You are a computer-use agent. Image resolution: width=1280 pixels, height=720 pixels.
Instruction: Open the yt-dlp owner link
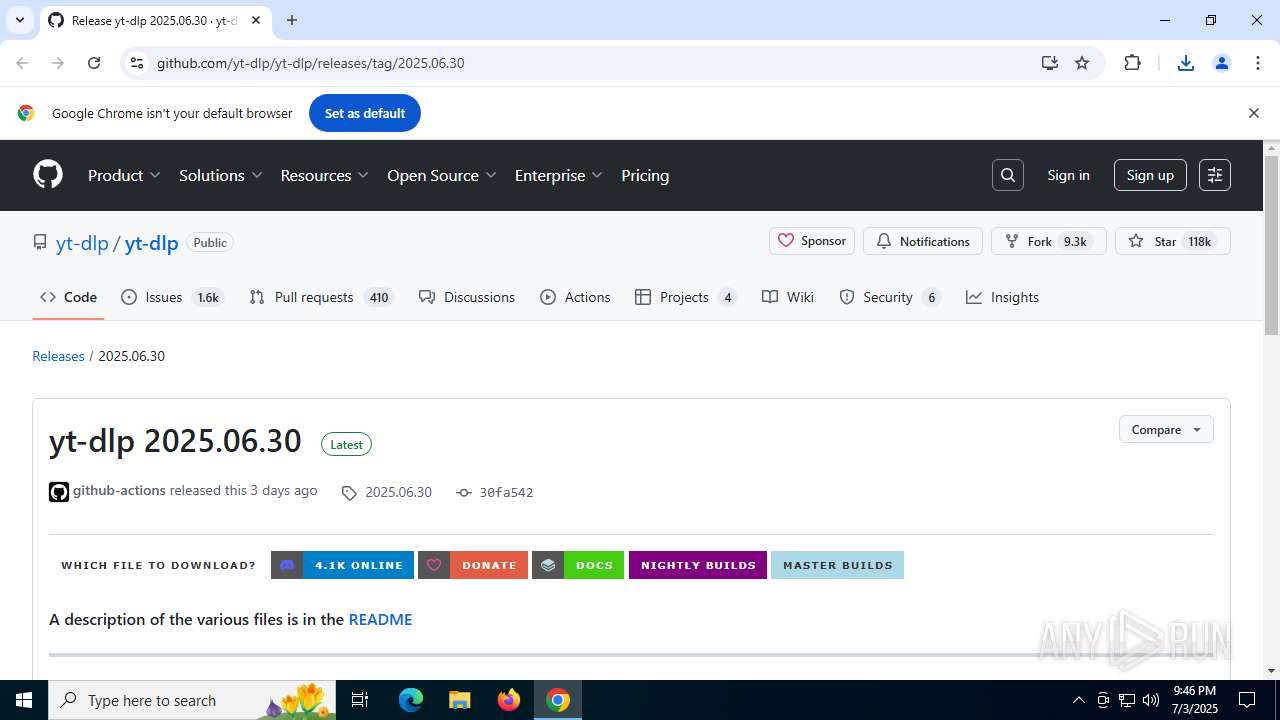pos(82,243)
